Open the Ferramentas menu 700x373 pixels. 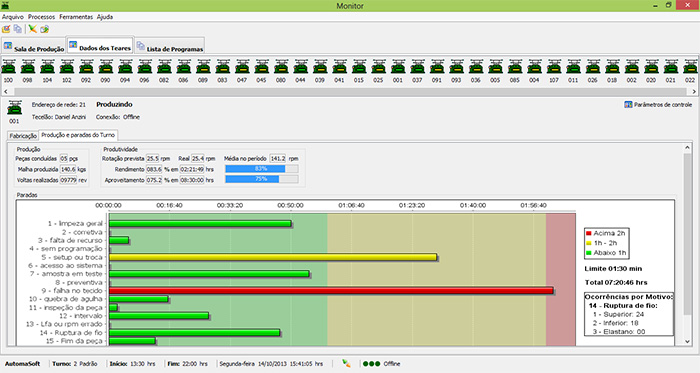[x=76, y=17]
